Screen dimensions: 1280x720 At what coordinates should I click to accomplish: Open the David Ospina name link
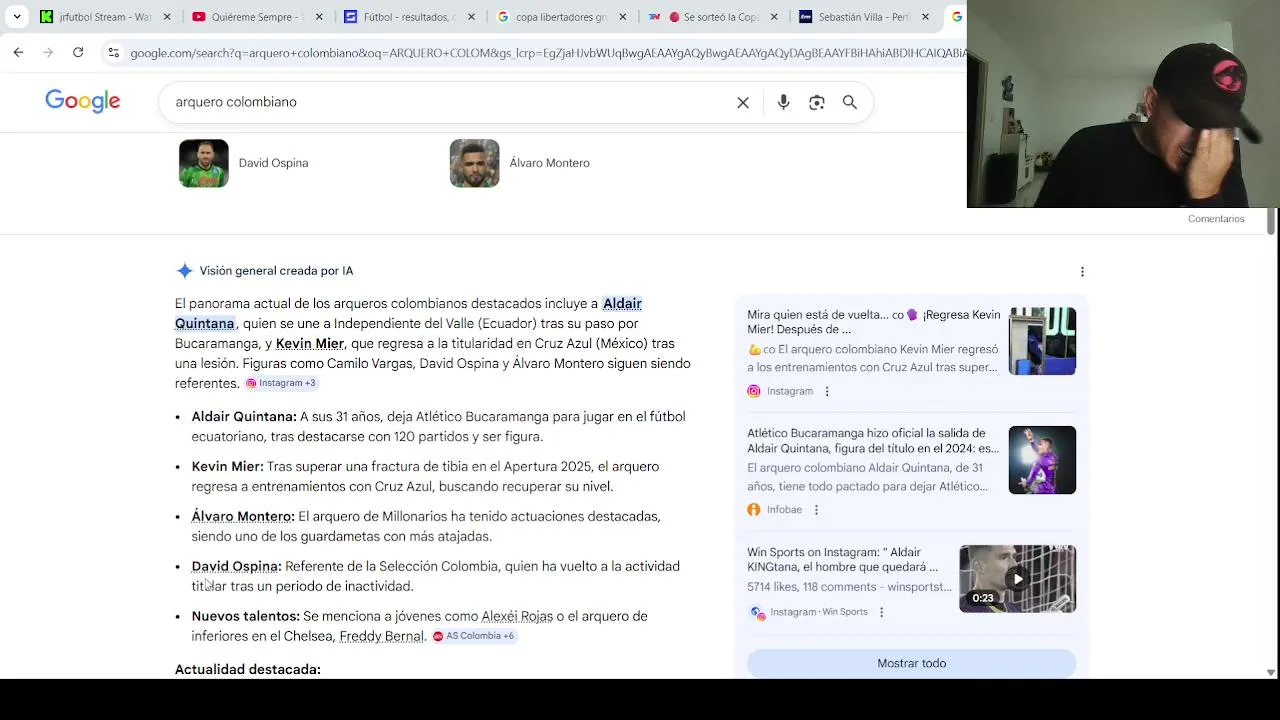pyautogui.click(x=273, y=163)
